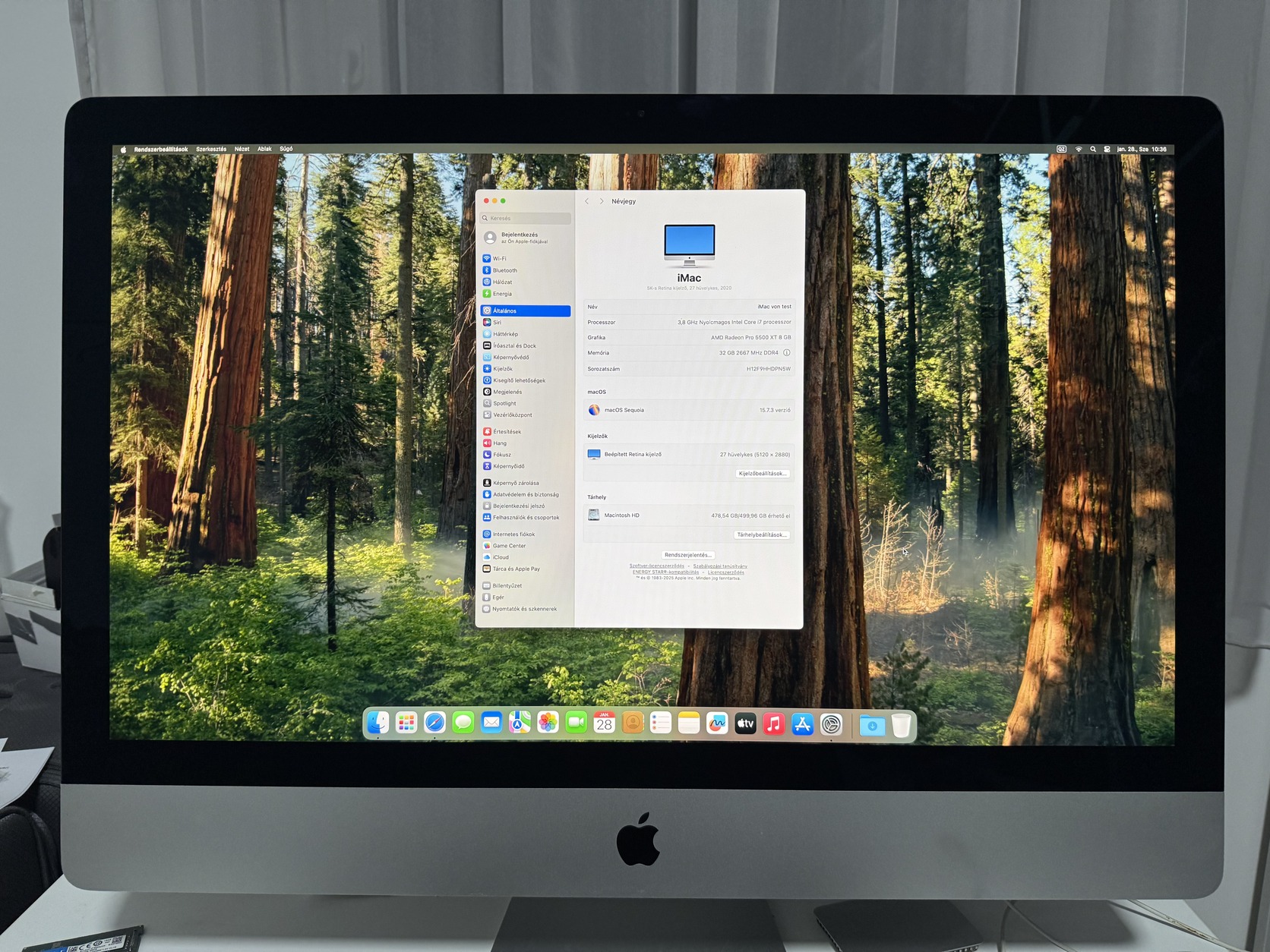Open the Photos app in the Dock
The image size is (1270, 952).
[x=548, y=723]
